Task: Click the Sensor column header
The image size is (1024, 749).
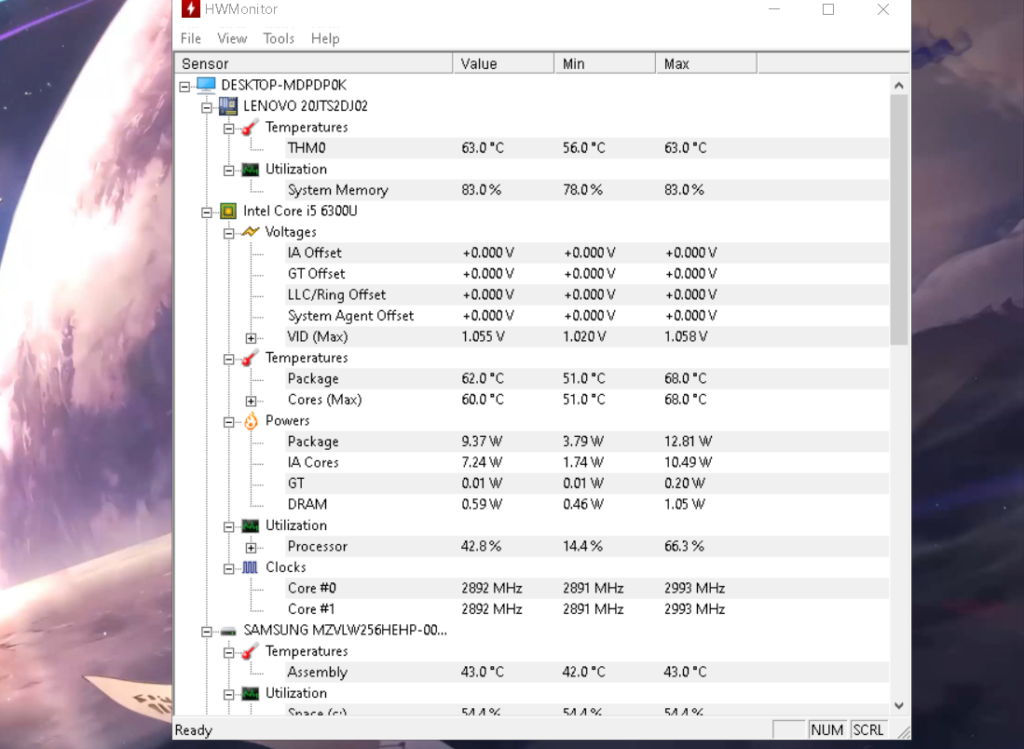Action: click(x=314, y=63)
